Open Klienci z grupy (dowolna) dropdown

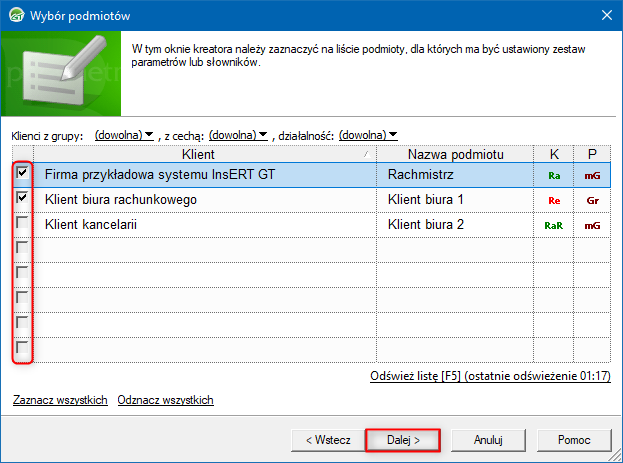124,135
